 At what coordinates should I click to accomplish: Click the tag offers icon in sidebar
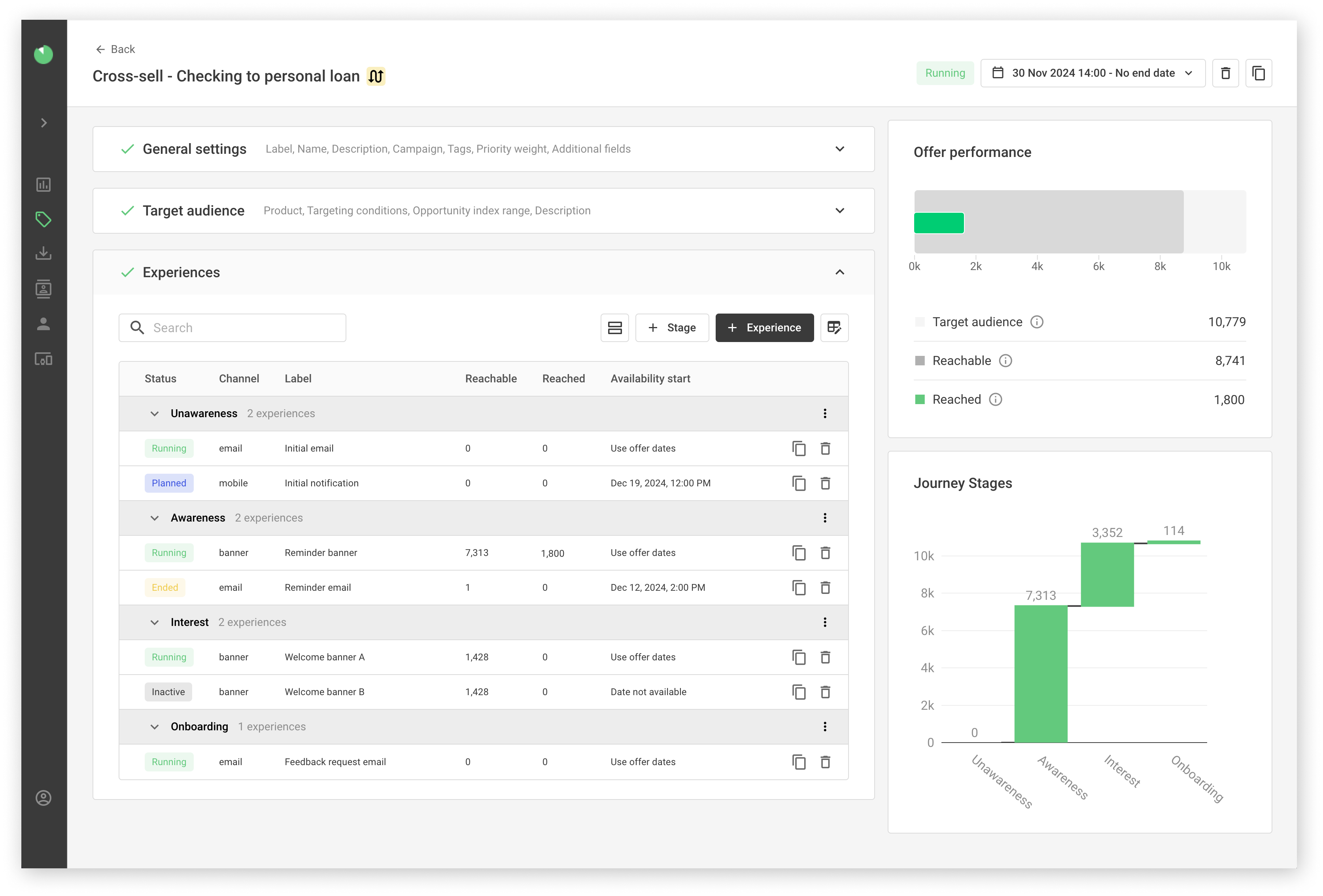43,219
